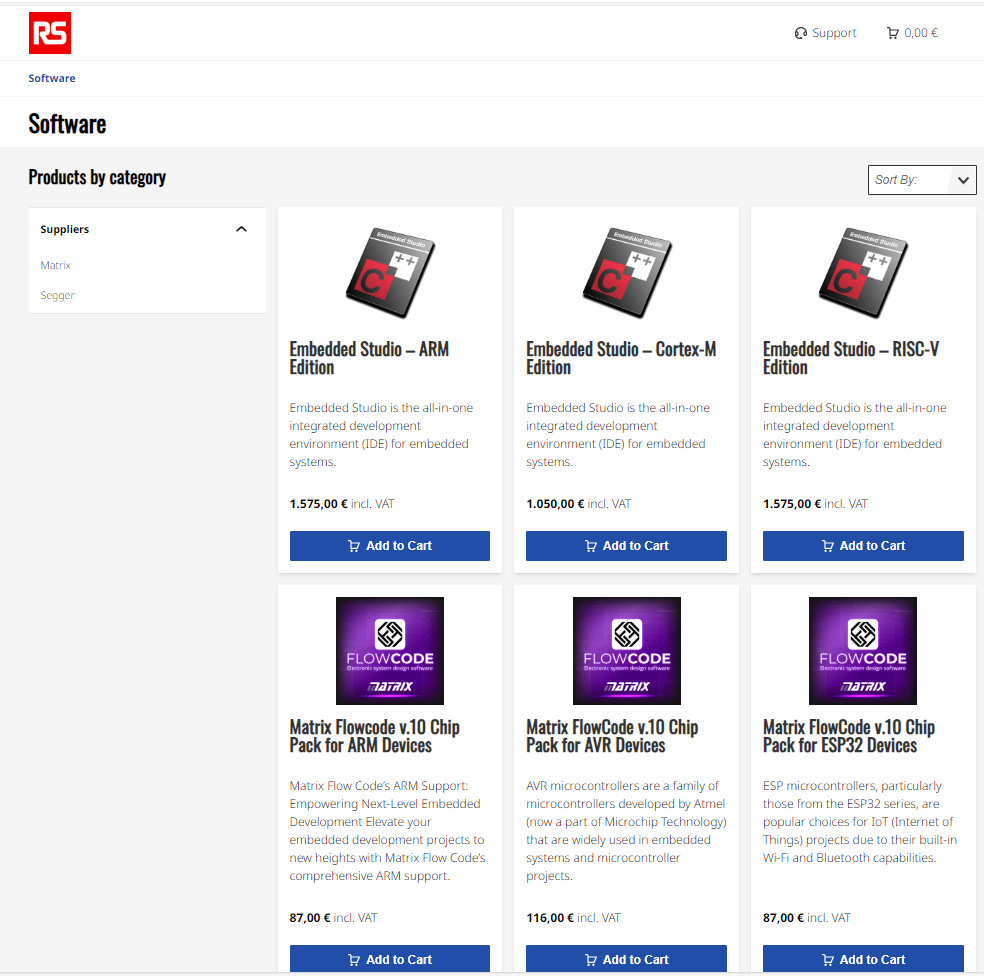Click the Flowcode ESP32 product image
Screen dimensions: 984x976
(x=862, y=650)
